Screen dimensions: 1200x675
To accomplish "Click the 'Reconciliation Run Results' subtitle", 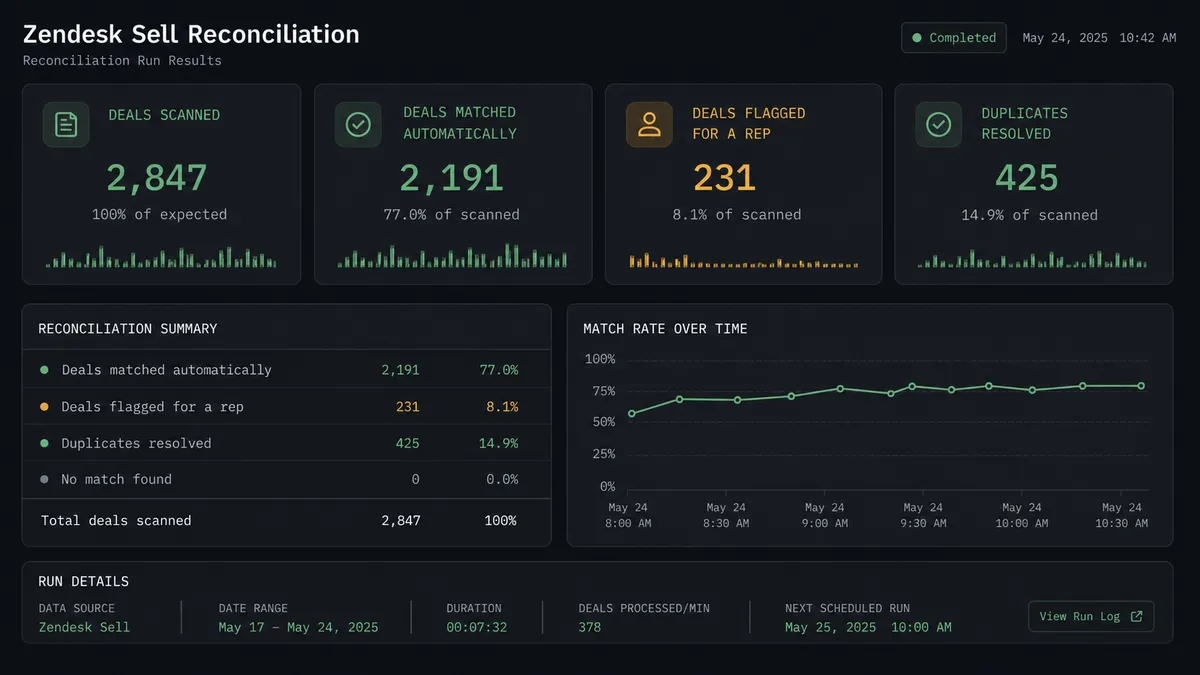I will [122, 61].
